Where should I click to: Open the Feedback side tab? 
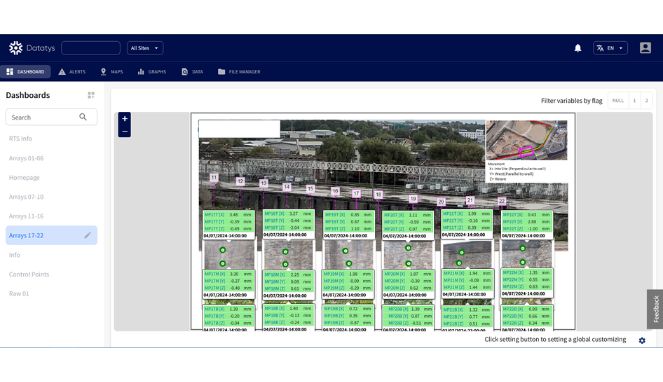coord(655,309)
